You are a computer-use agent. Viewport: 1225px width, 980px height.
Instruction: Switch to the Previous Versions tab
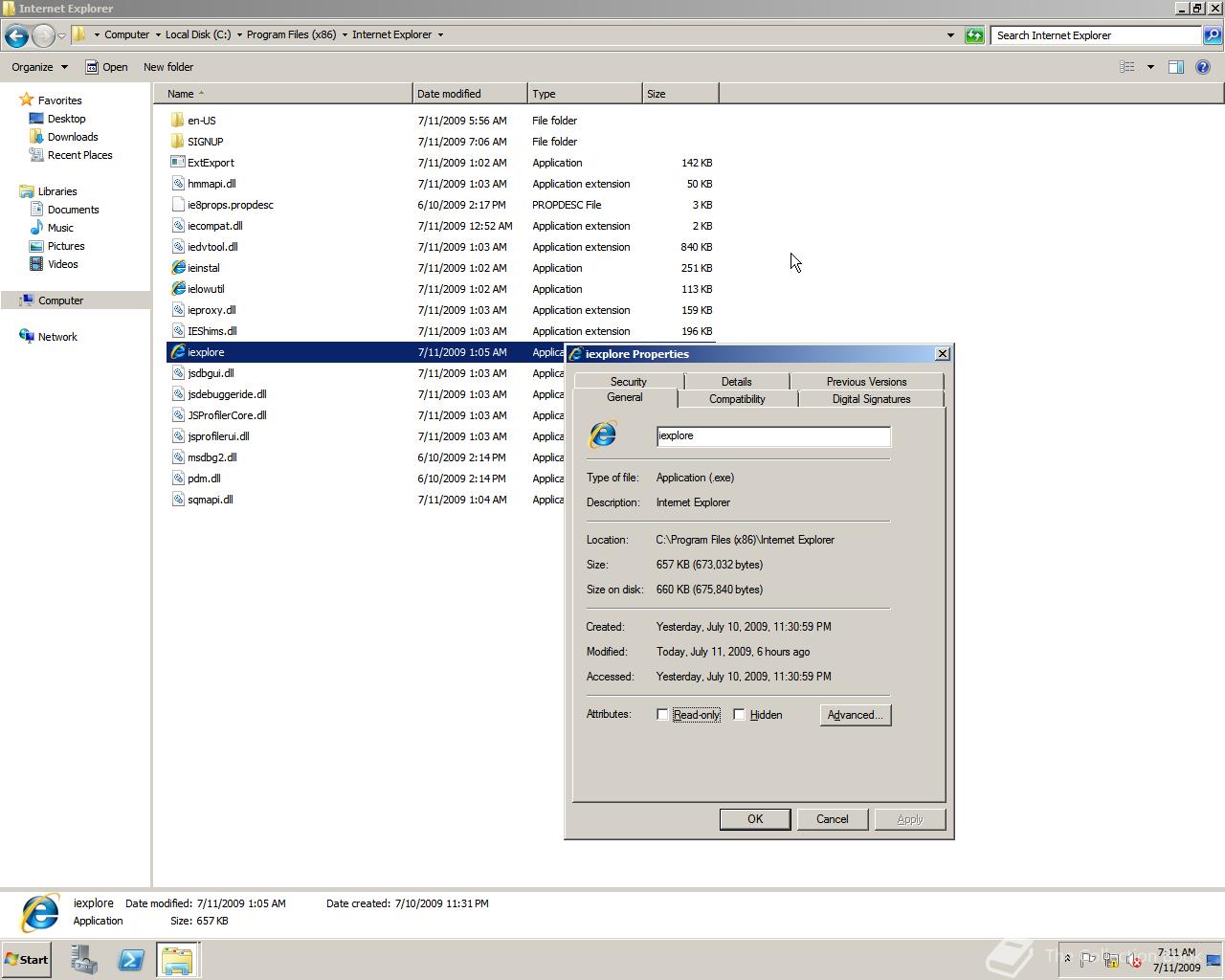point(867,381)
